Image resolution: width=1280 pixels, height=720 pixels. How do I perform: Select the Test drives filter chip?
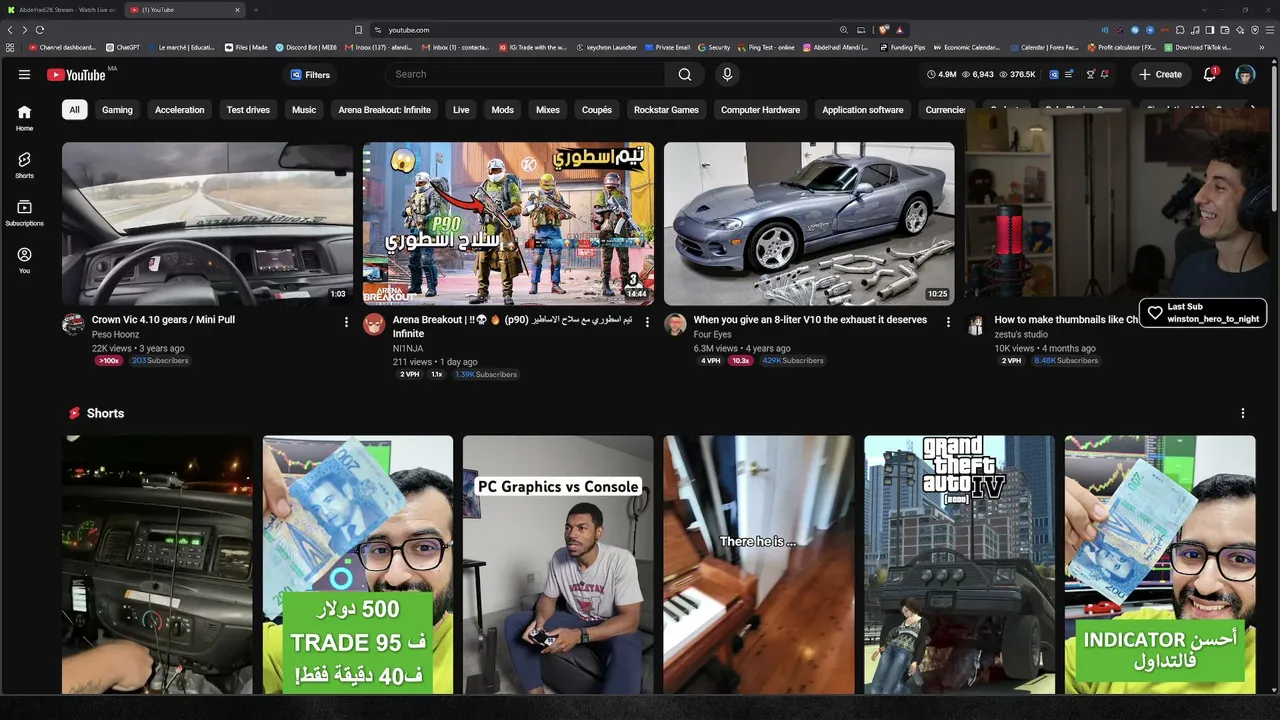248,110
